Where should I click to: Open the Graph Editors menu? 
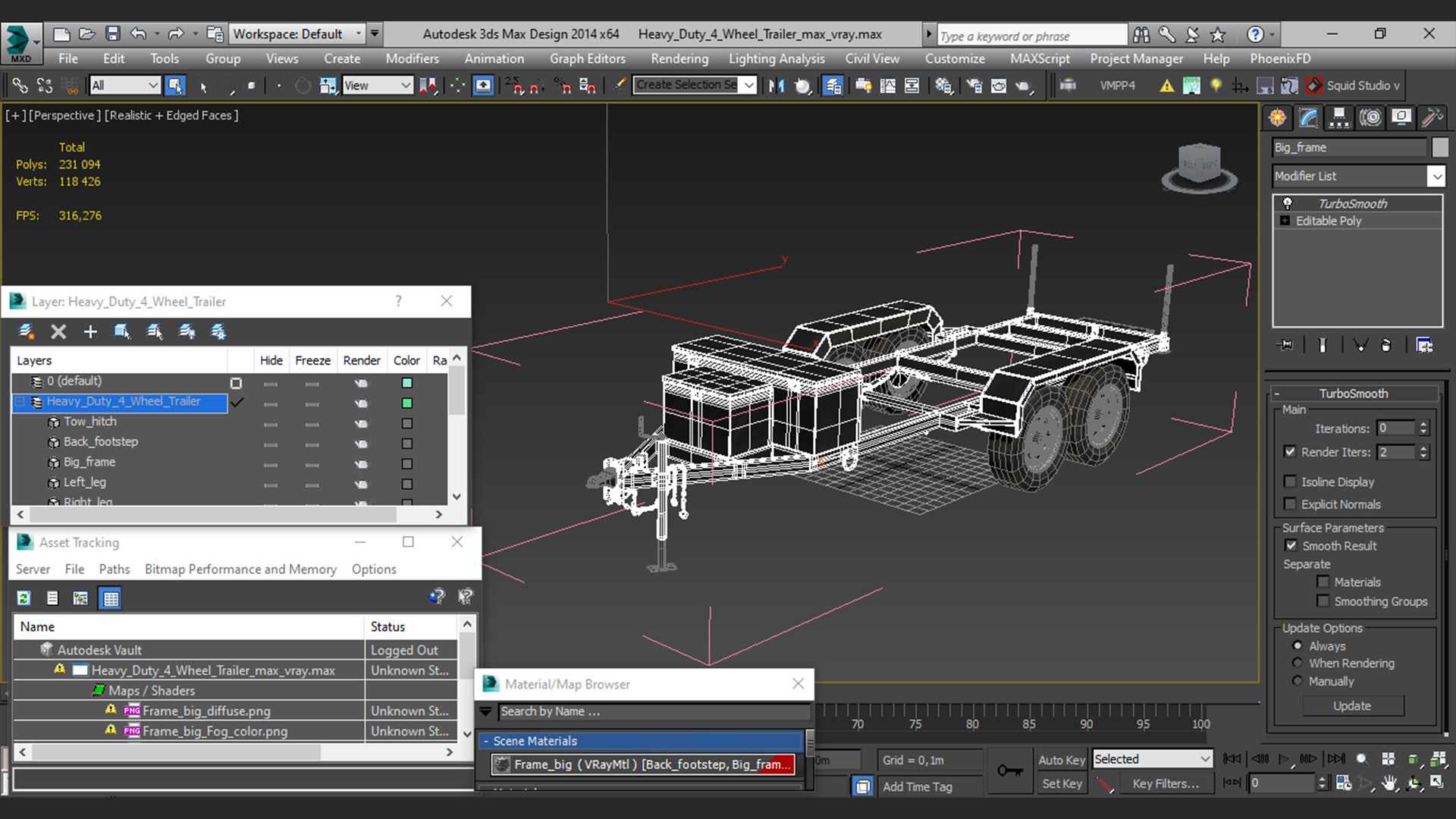tap(588, 58)
